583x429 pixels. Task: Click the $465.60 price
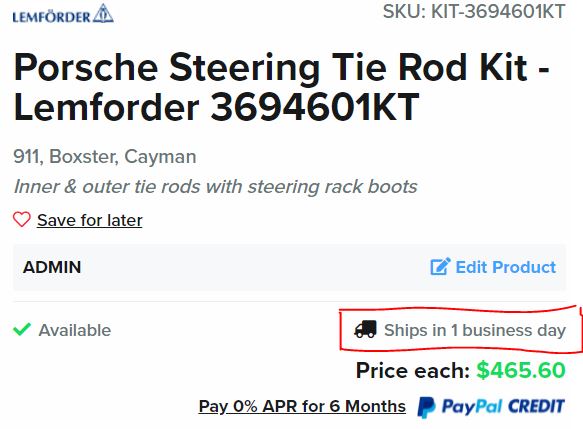pos(521,370)
